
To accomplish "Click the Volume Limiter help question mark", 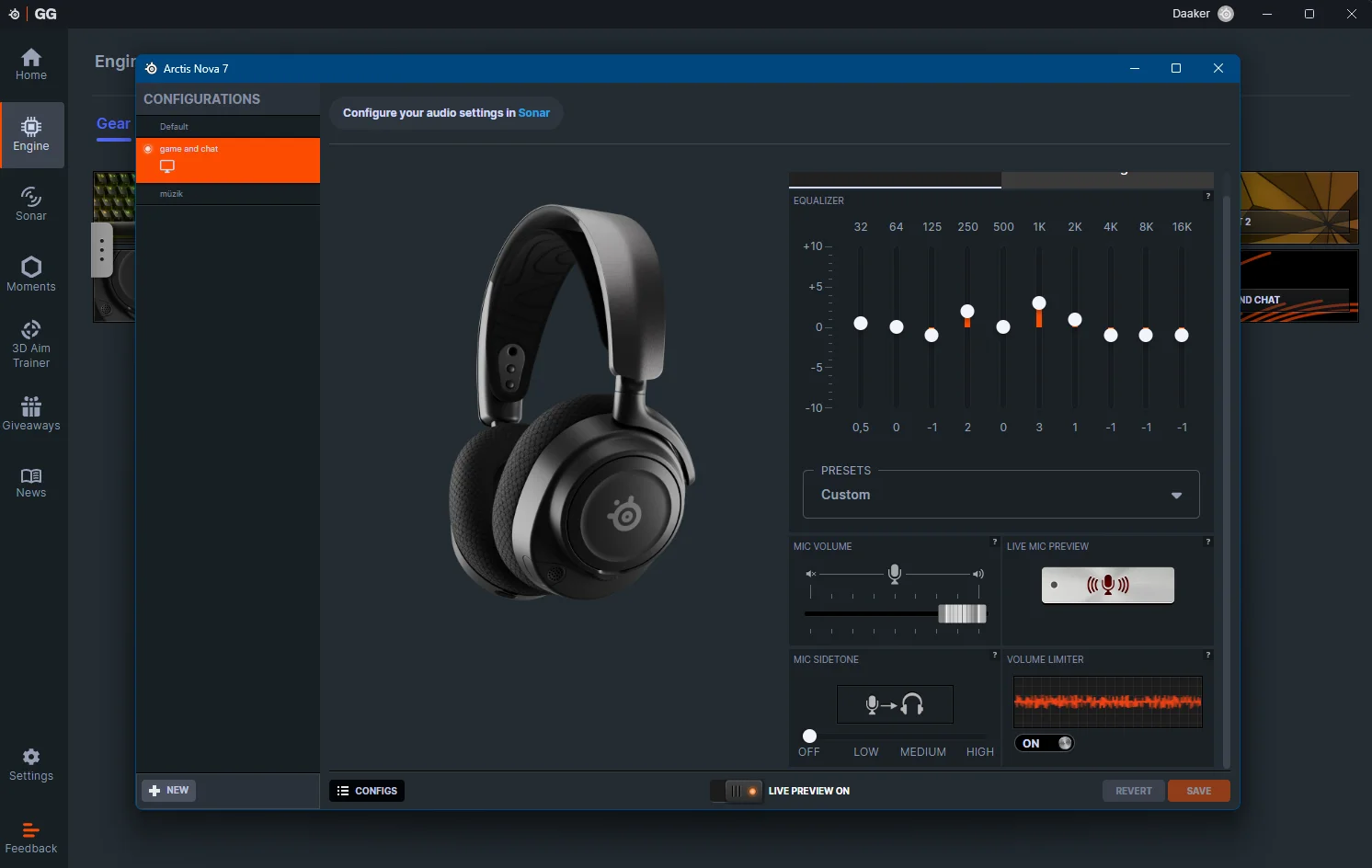I will click(1208, 655).
